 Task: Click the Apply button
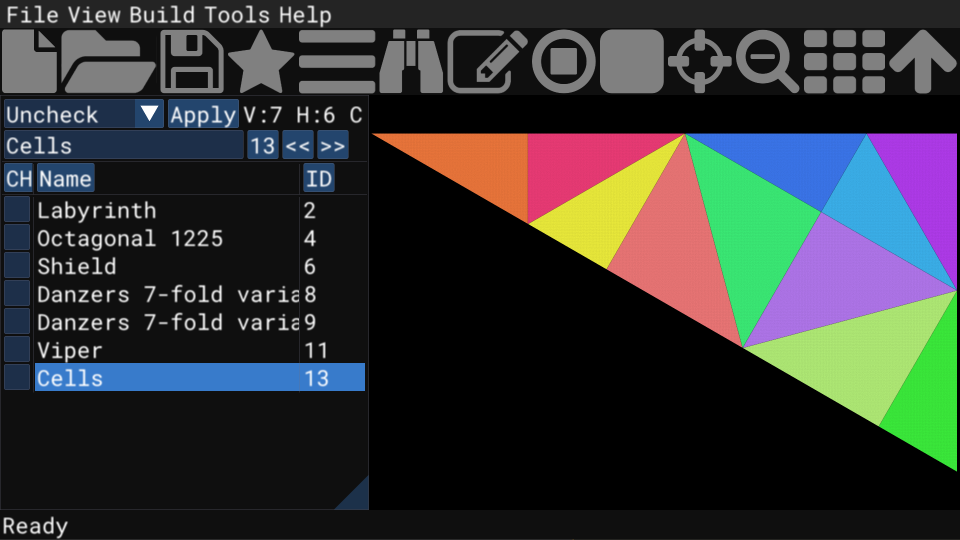click(x=203, y=114)
